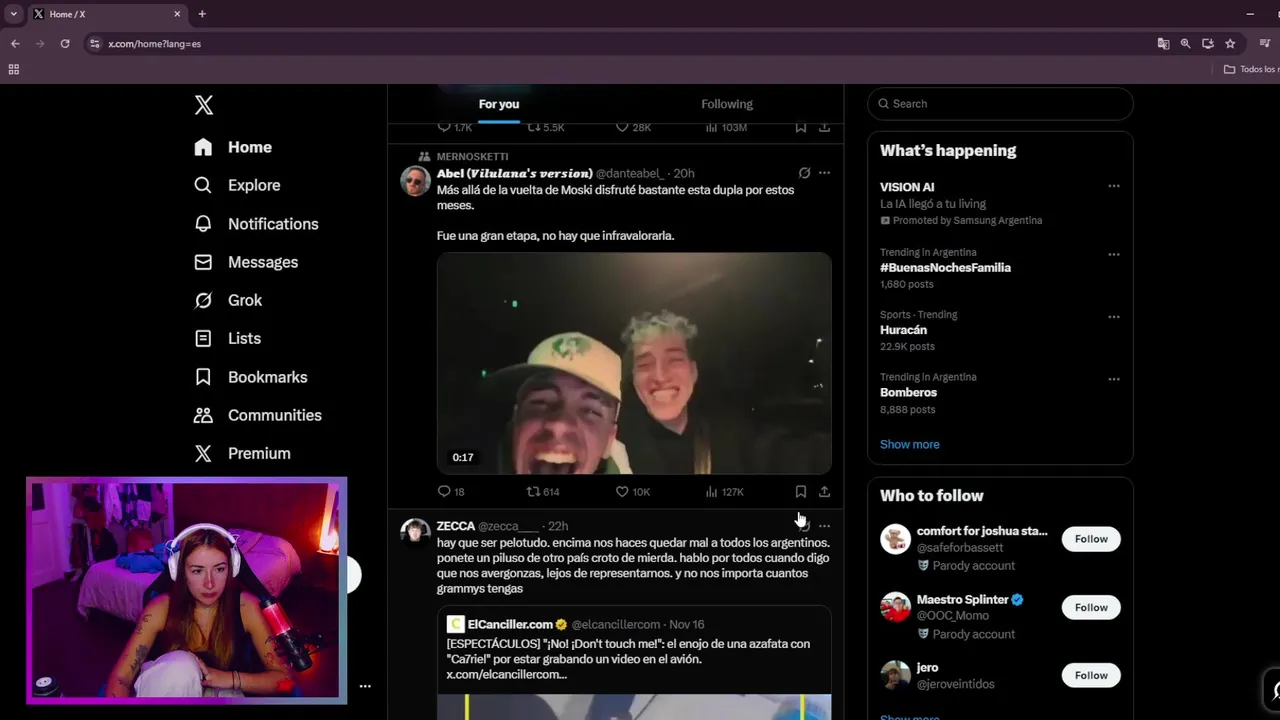The image size is (1280, 720).
Task: Open options for #BuenasNochesFamilia trend
Action: (x=1114, y=254)
